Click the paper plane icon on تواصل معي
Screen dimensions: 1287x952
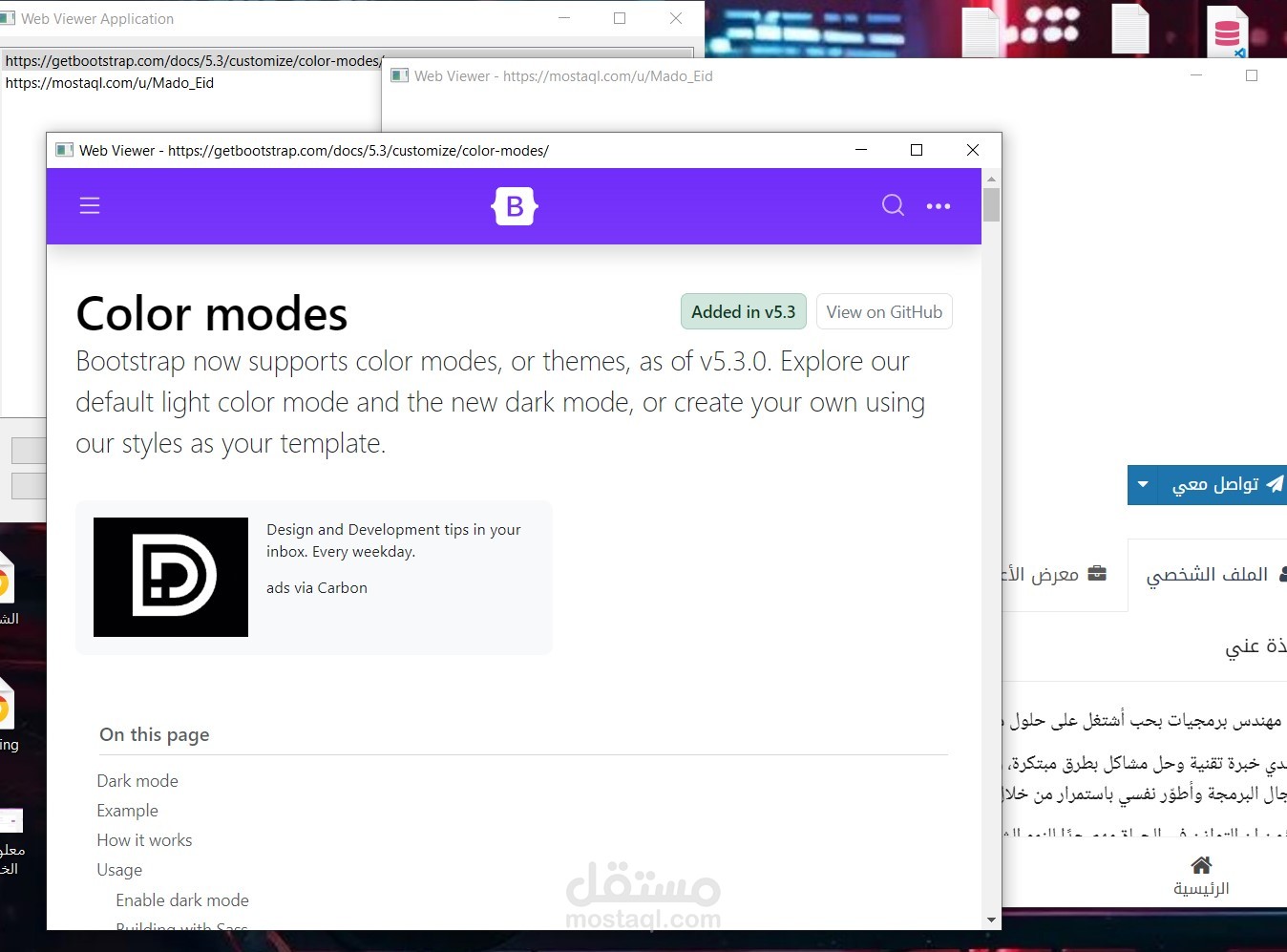[1275, 484]
